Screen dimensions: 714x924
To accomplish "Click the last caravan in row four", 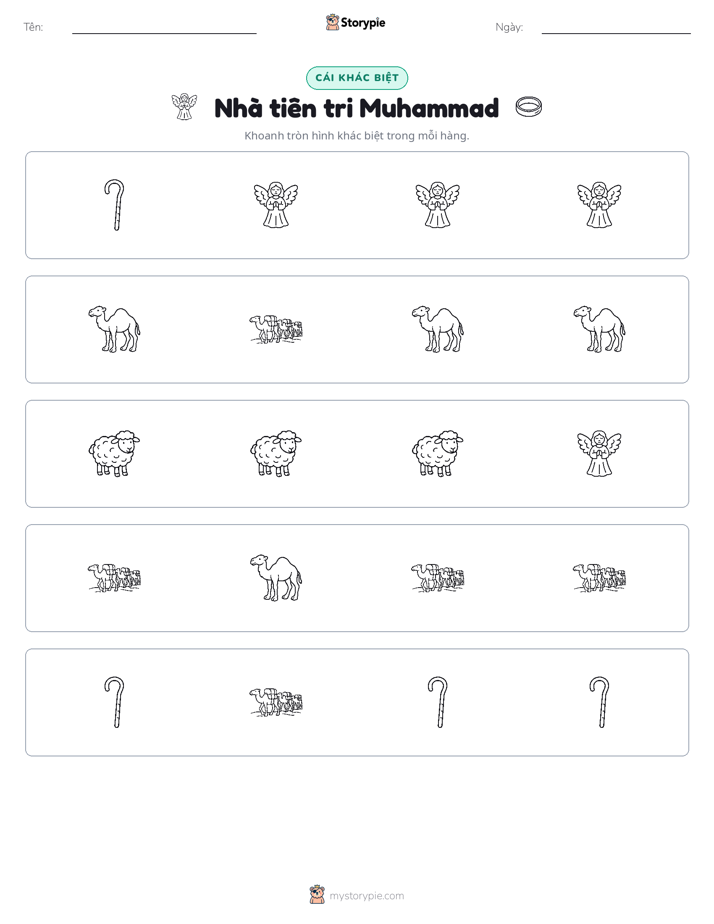I will coord(599,578).
